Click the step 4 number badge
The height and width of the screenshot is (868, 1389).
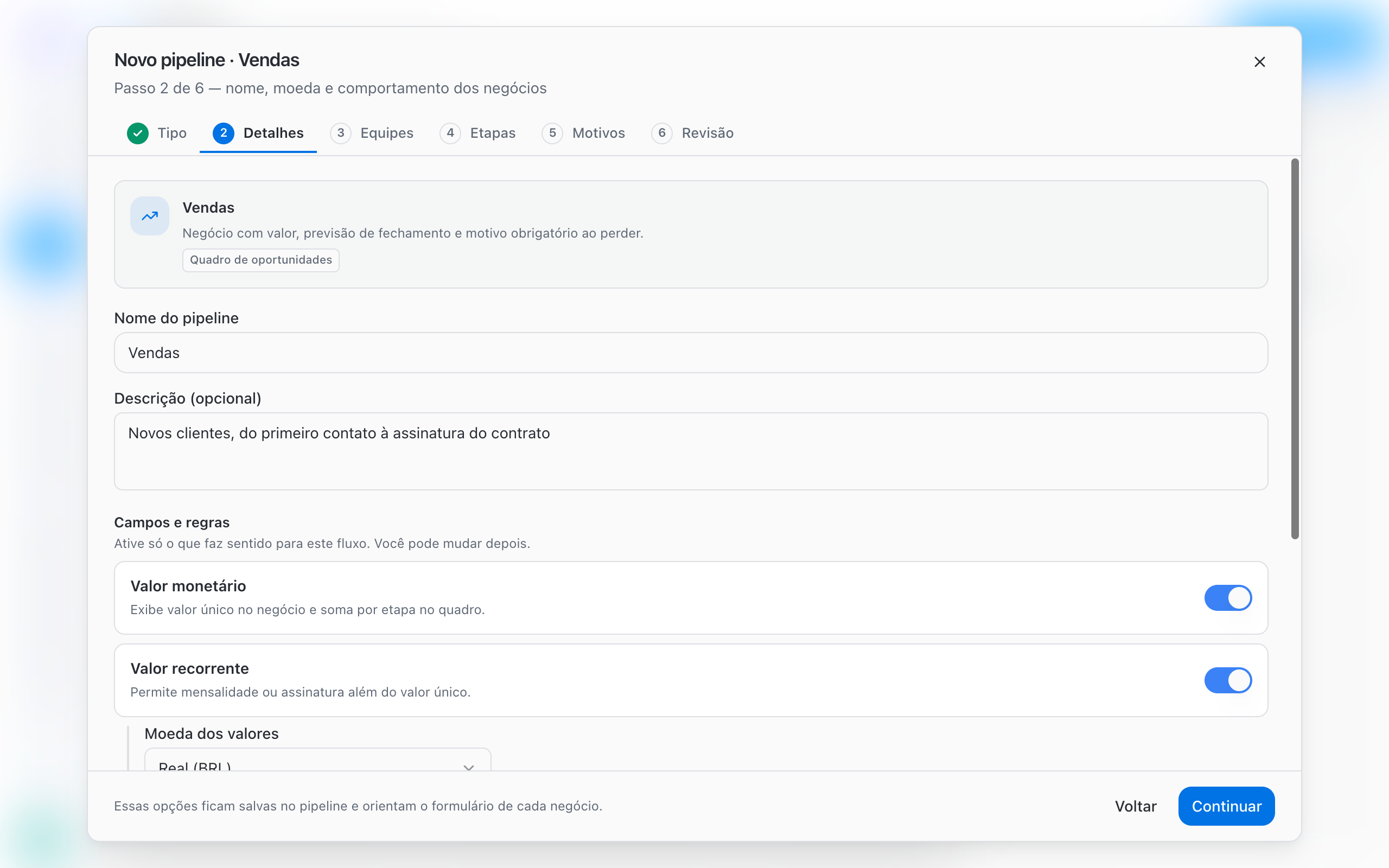(450, 133)
